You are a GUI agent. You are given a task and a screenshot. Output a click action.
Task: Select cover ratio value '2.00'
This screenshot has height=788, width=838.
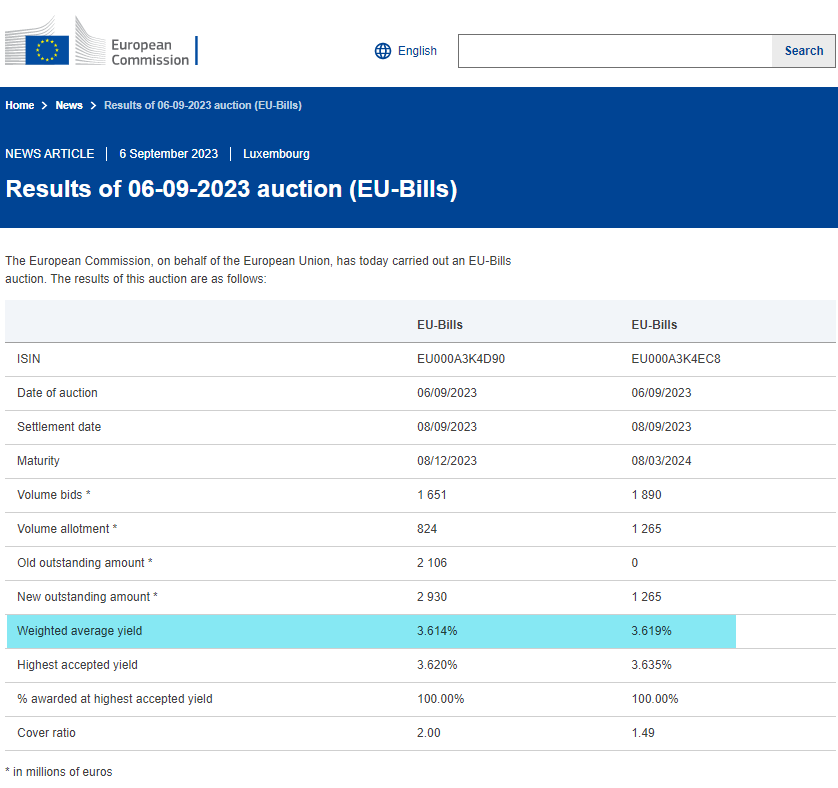click(x=429, y=733)
